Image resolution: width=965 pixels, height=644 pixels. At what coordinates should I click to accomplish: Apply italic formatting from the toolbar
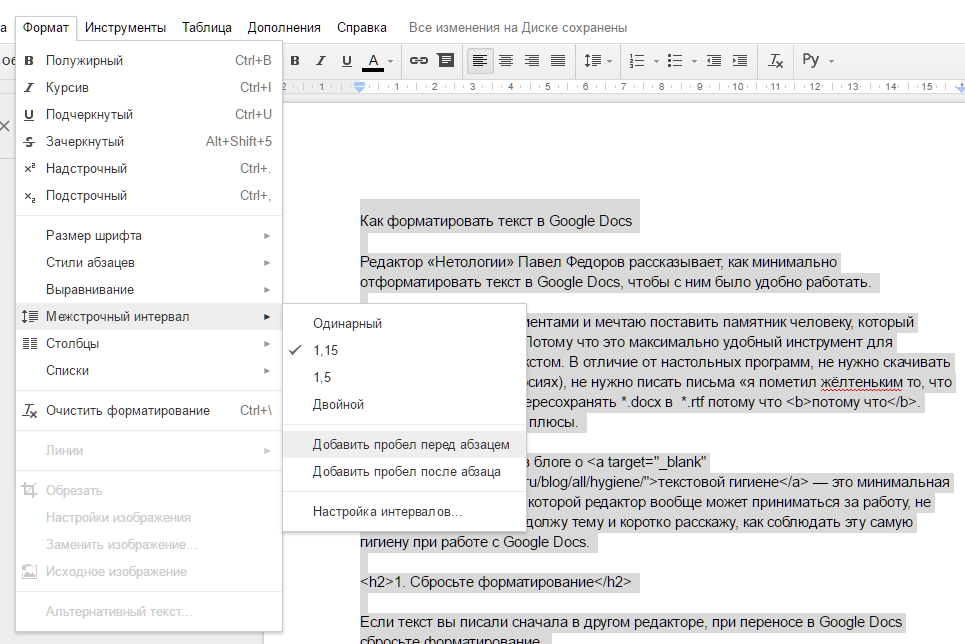click(320, 60)
